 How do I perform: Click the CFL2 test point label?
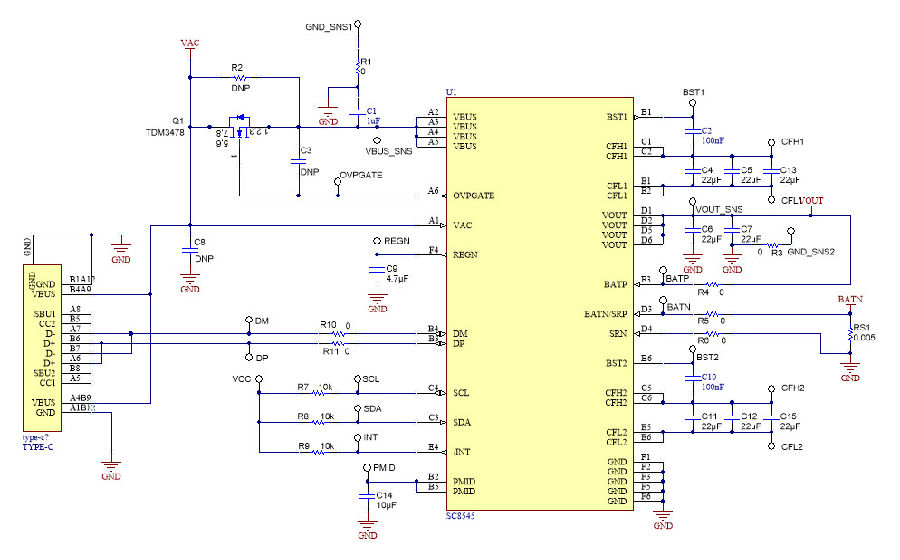coord(792,447)
